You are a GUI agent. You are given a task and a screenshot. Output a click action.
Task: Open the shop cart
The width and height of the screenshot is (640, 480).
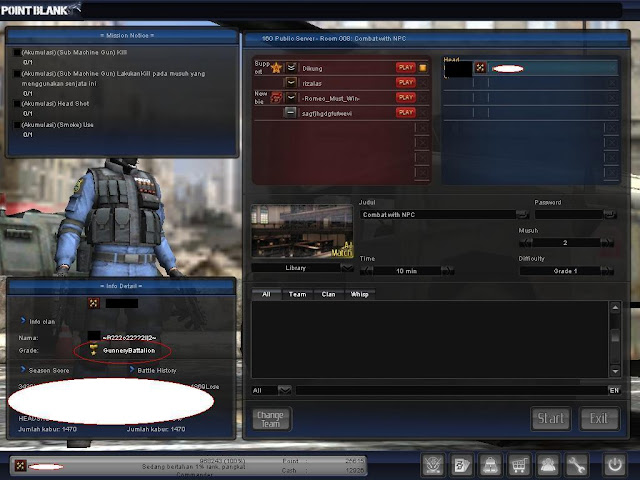click(519, 464)
